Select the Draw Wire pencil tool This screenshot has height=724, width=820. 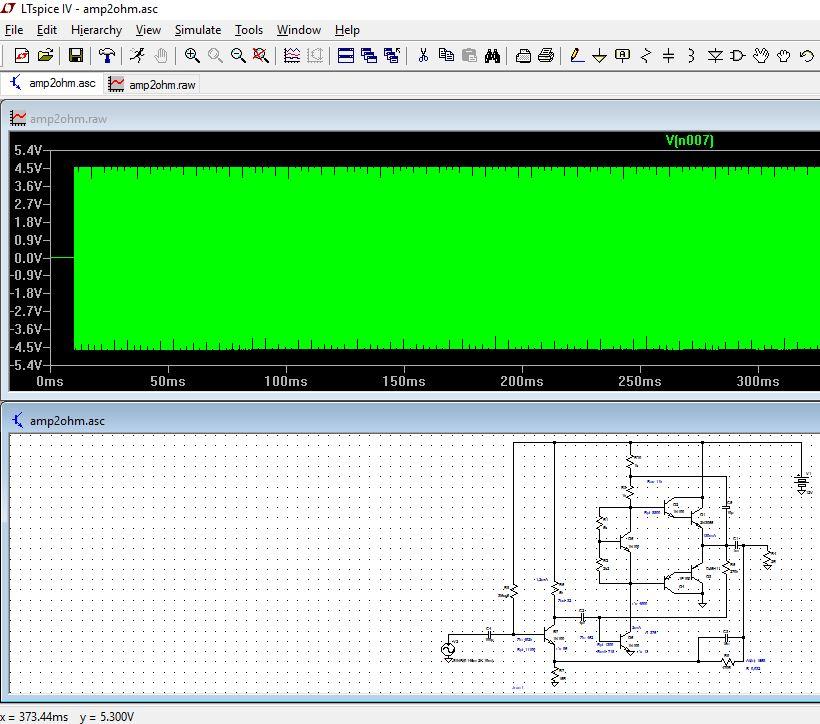click(x=577, y=55)
